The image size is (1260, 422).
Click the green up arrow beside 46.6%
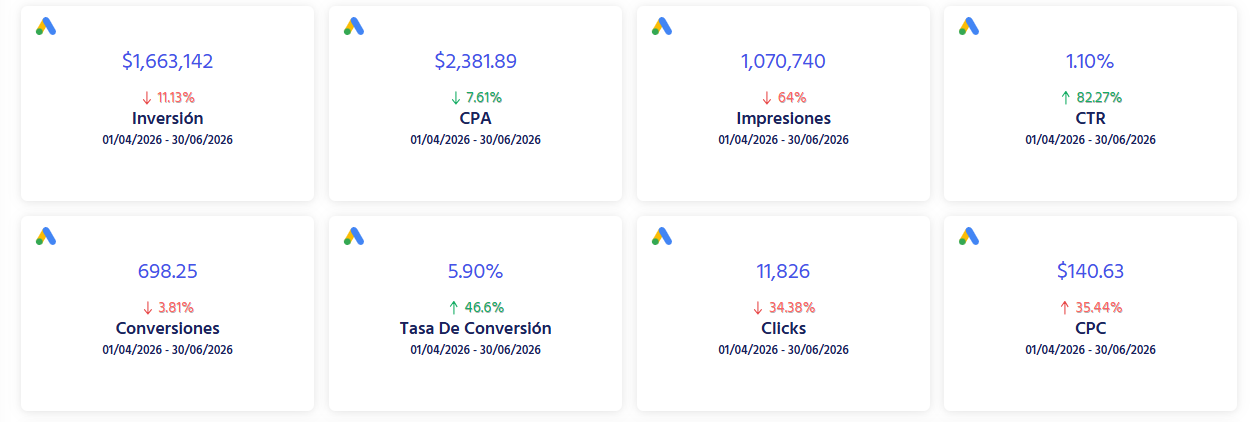(453, 308)
